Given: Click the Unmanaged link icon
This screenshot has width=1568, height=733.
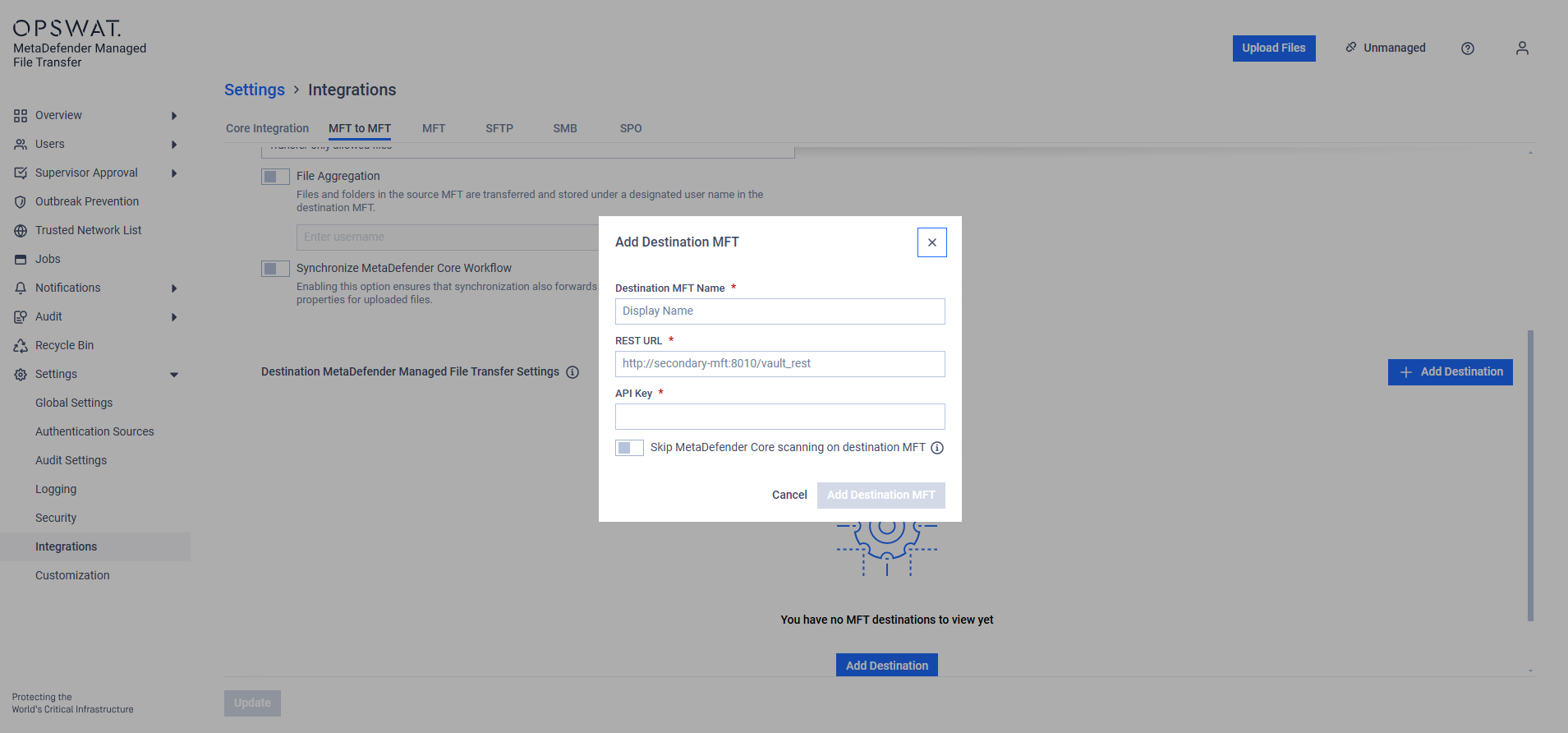Looking at the screenshot, I should pyautogui.click(x=1351, y=48).
